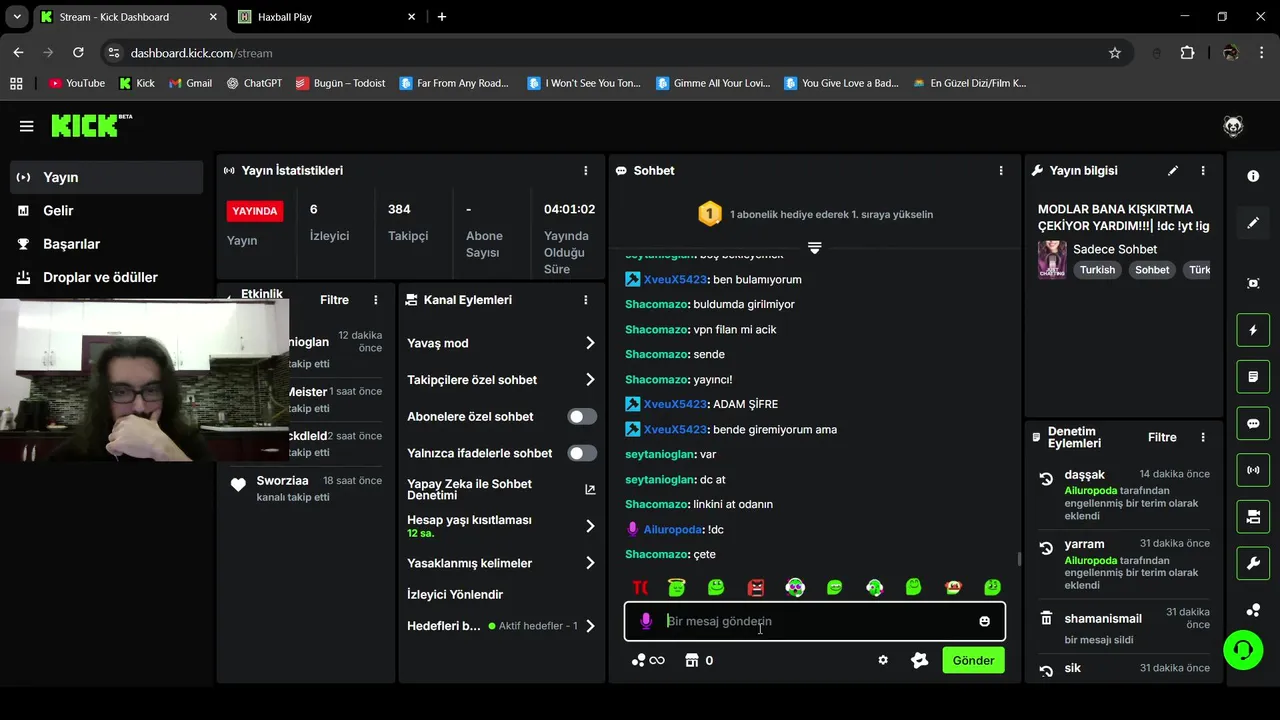This screenshot has height=720, width=1280.
Task: Expand the Hedefleri row with active goals
Action: point(501,626)
